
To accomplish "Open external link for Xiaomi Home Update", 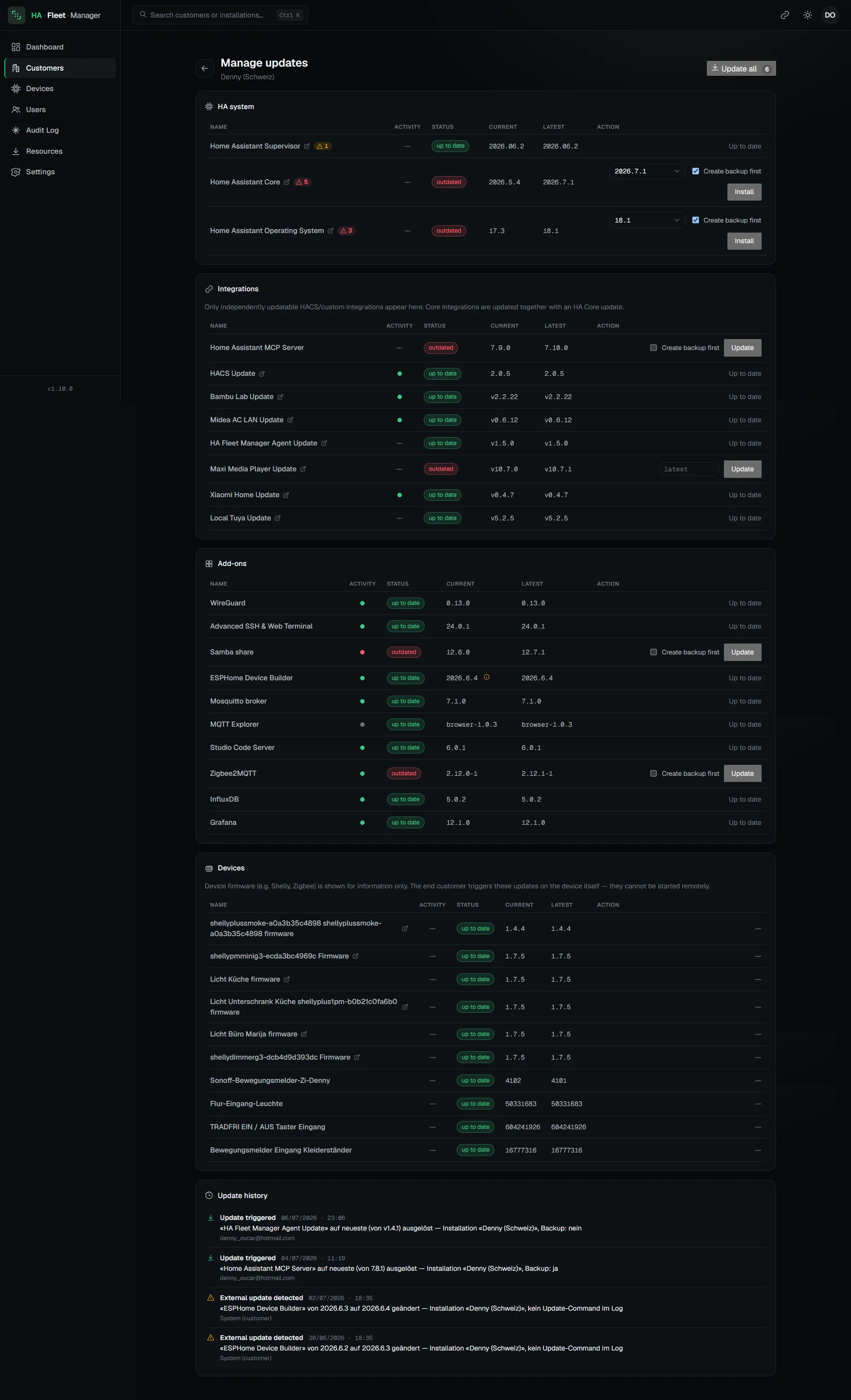I will 286,495.
